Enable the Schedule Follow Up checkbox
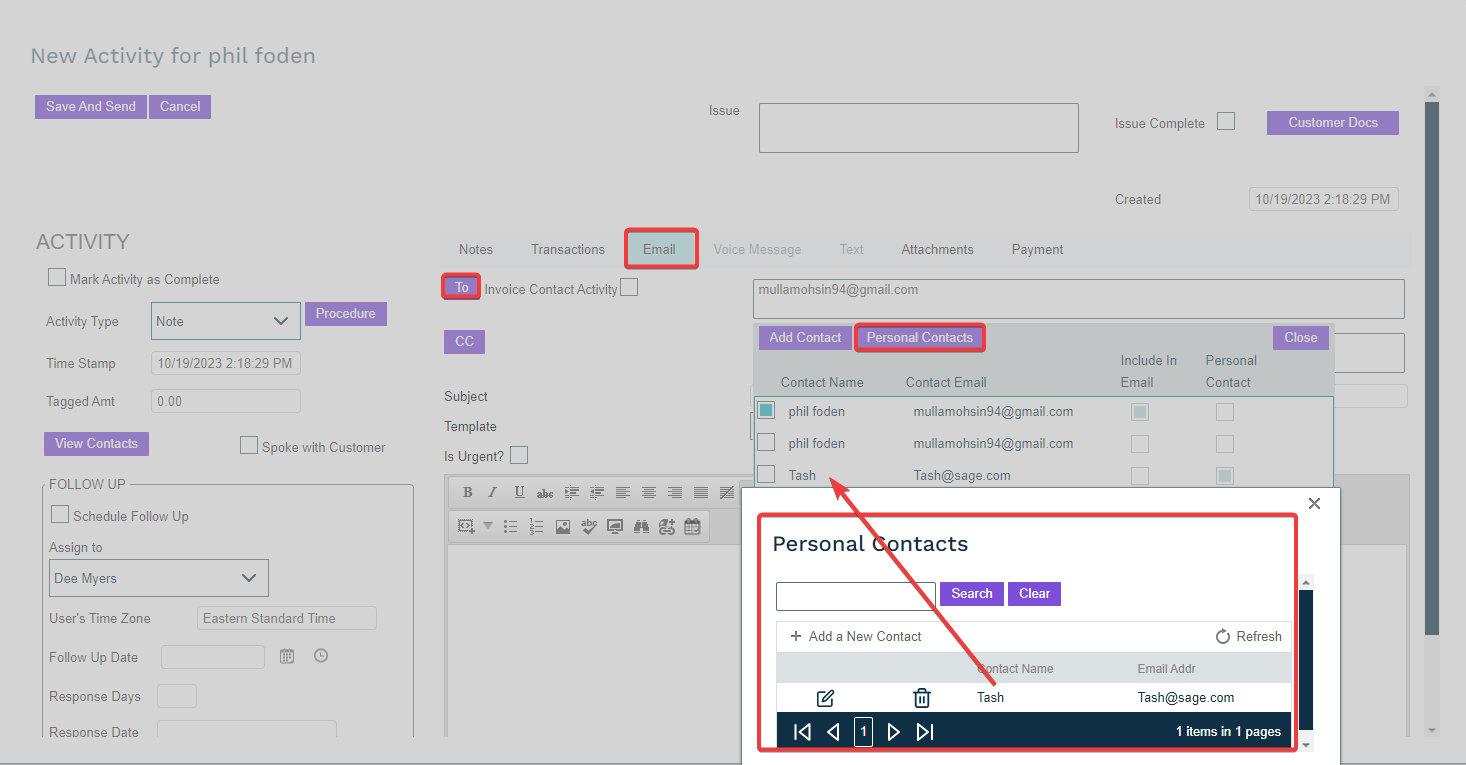The image size is (1466, 765). tap(60, 515)
